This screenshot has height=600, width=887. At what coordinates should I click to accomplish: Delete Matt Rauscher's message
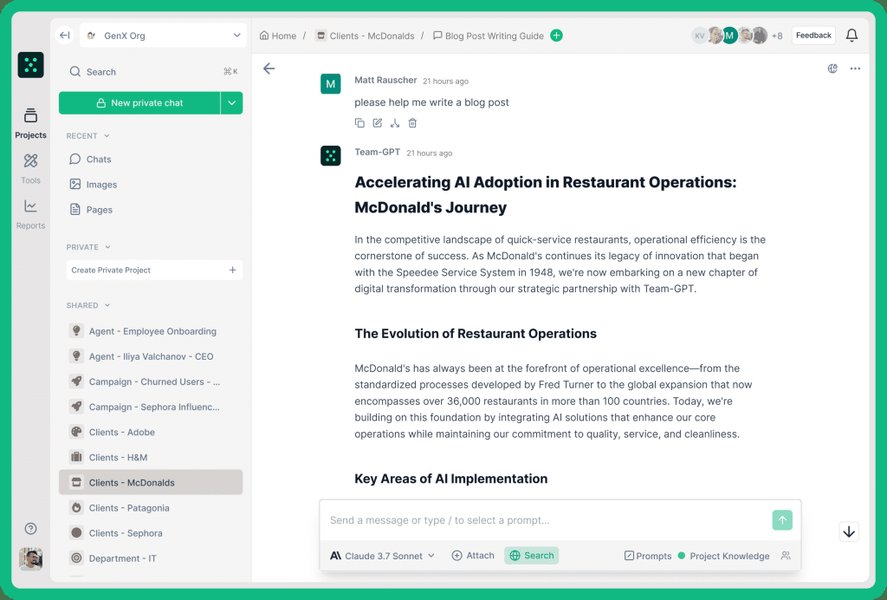412,123
